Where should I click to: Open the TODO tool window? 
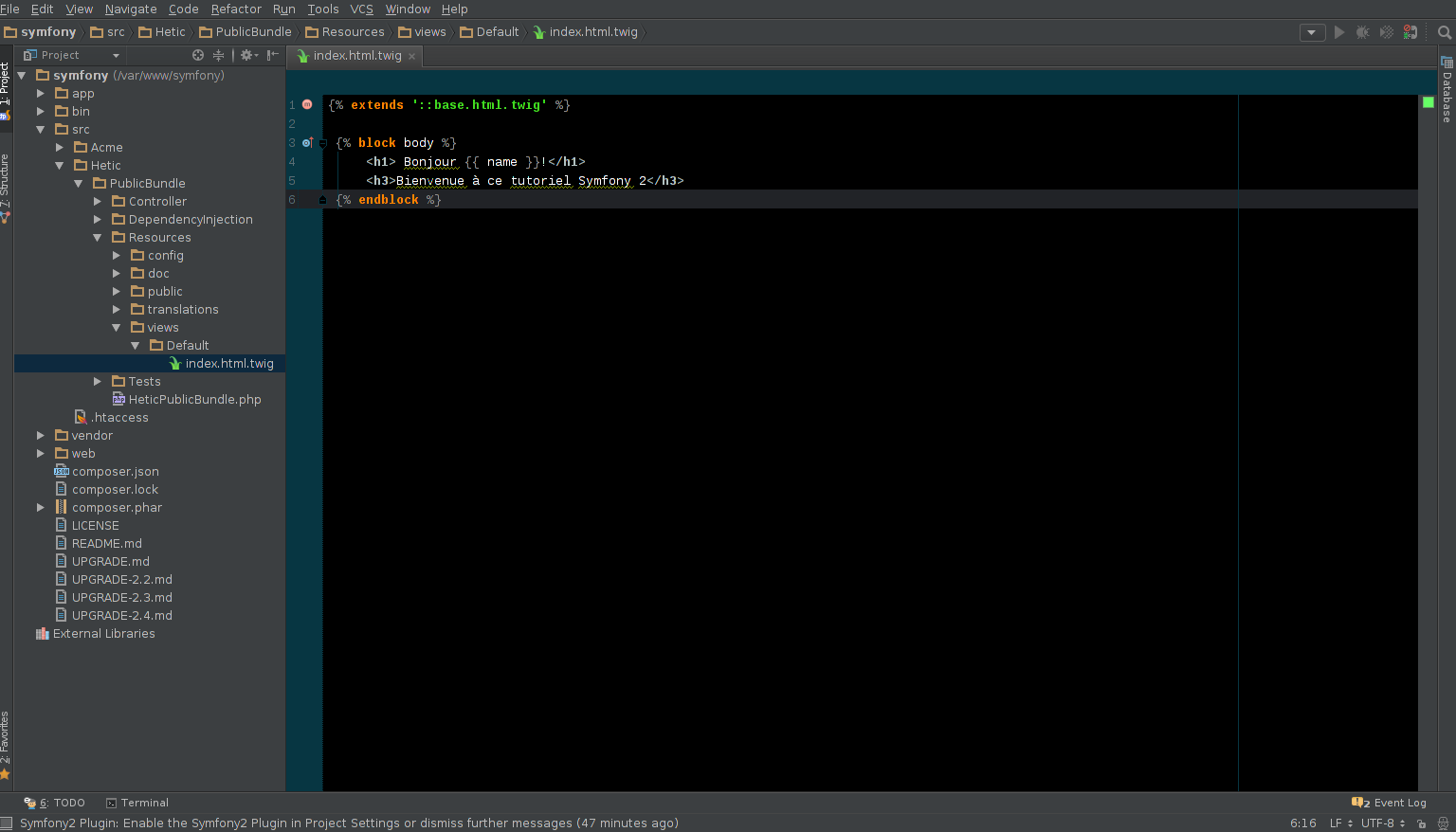[55, 803]
